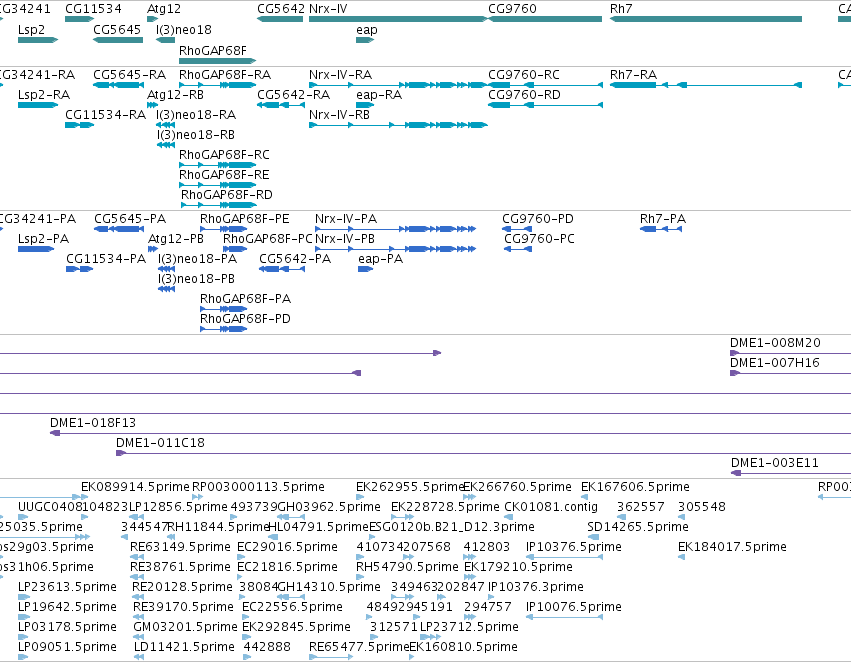Click the CG5645 gene label
Screen dimensions: 851x662
click(117, 29)
